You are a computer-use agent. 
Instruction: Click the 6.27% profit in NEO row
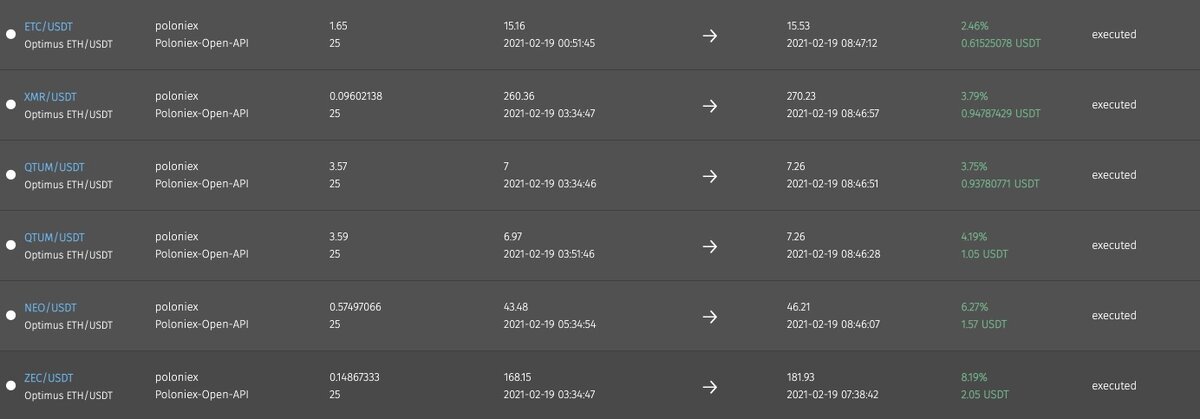point(973,308)
